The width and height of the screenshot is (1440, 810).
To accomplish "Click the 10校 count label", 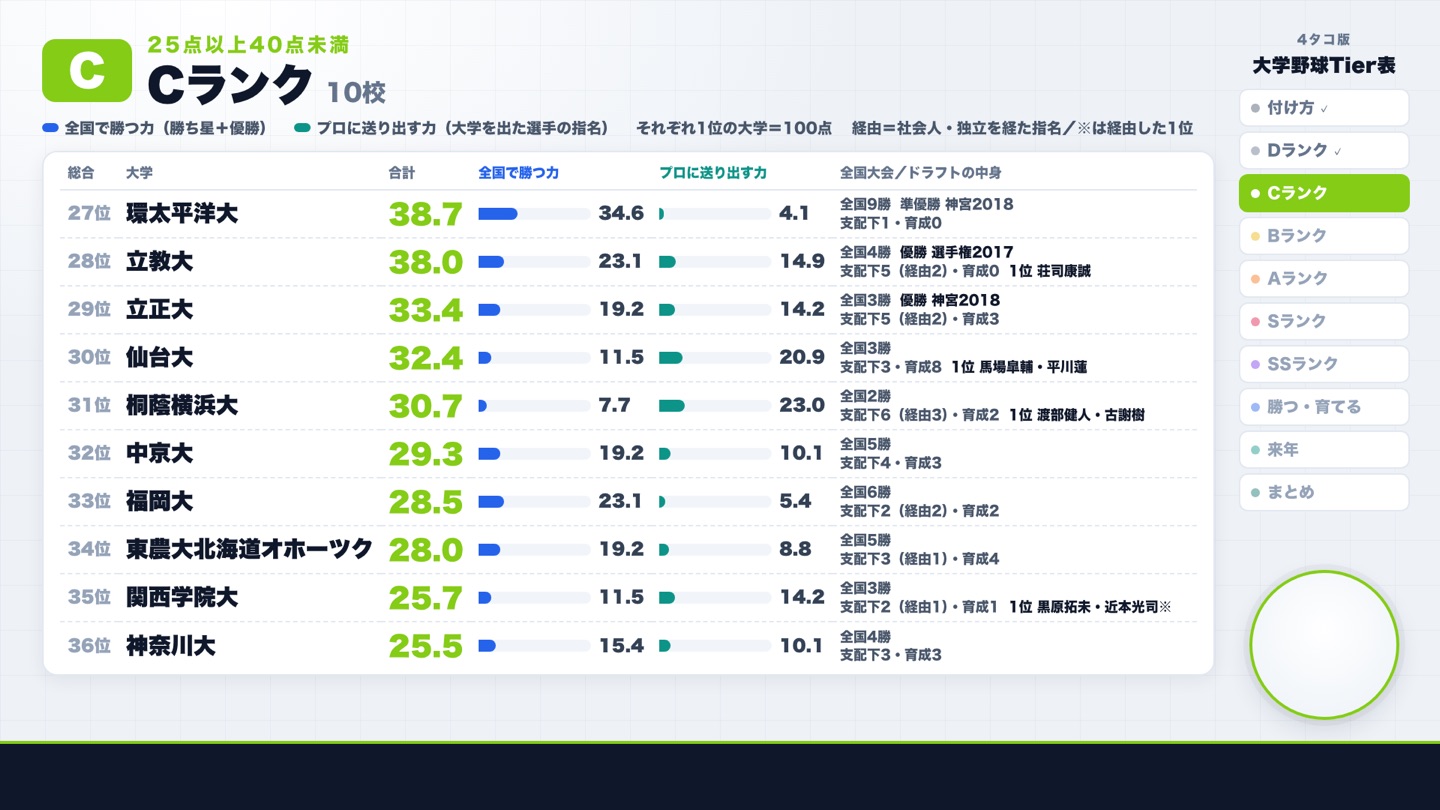I will (356, 93).
